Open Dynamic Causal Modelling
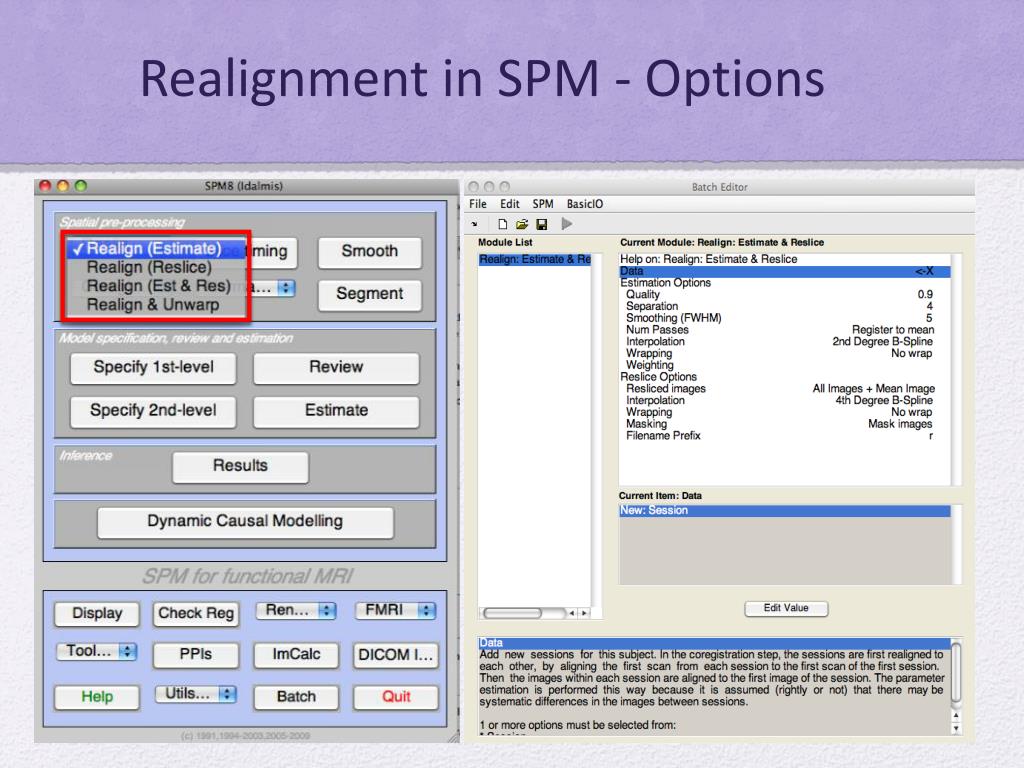The height and width of the screenshot is (768, 1024). tap(245, 522)
